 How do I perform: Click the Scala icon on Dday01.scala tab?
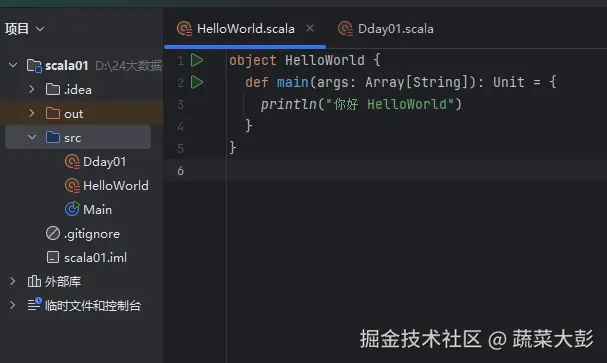tap(345, 29)
